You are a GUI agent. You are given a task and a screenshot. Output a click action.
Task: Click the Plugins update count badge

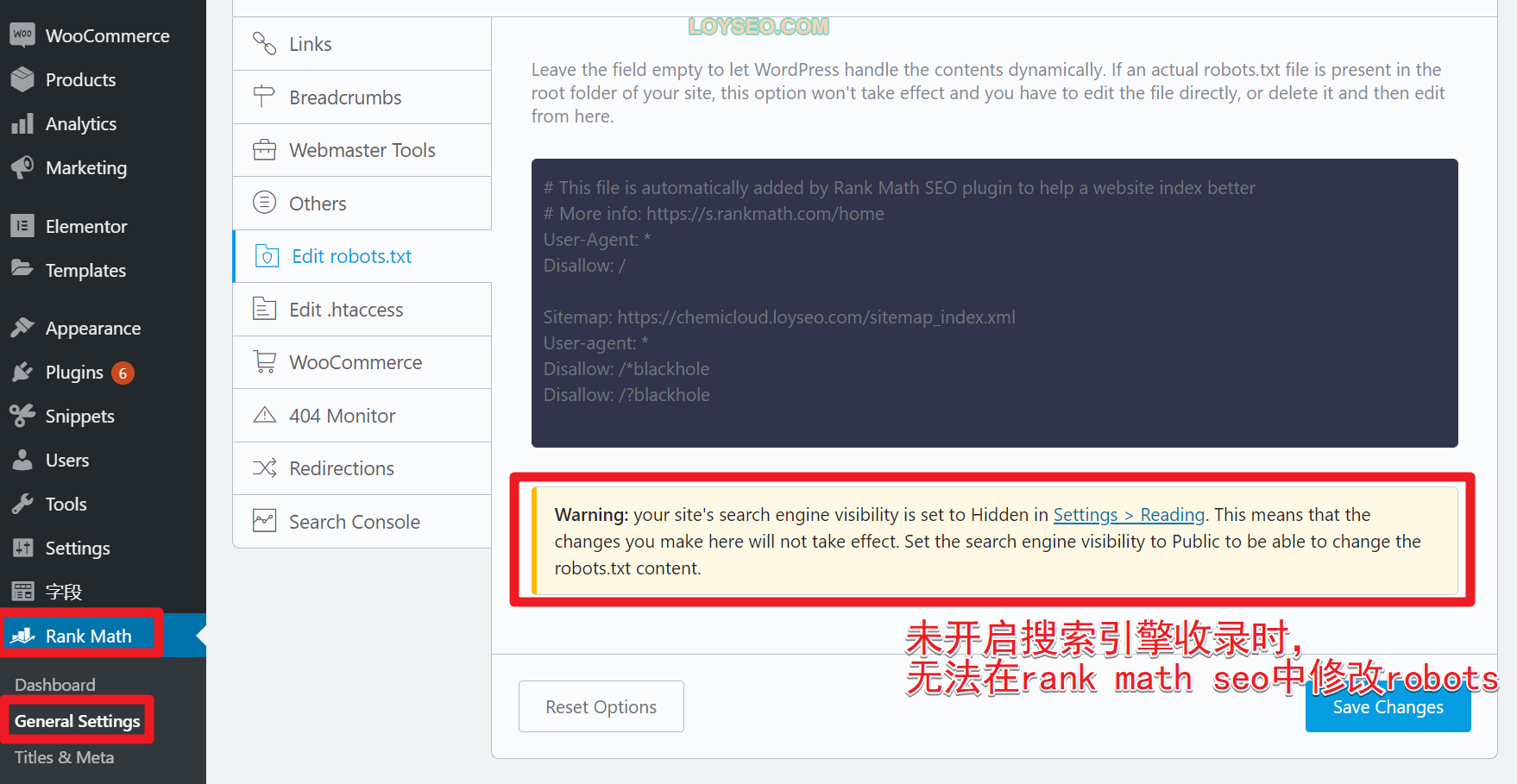[x=123, y=373]
